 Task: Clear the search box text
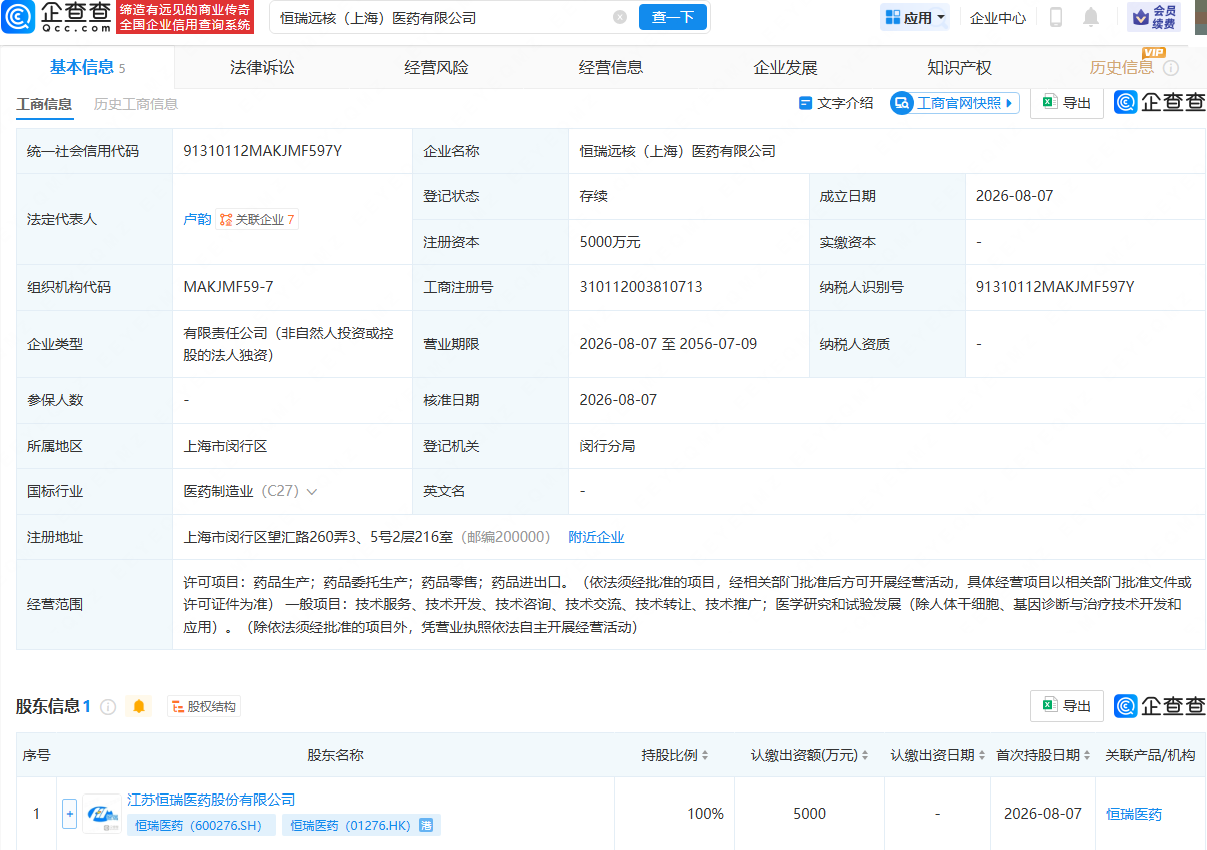(x=620, y=17)
